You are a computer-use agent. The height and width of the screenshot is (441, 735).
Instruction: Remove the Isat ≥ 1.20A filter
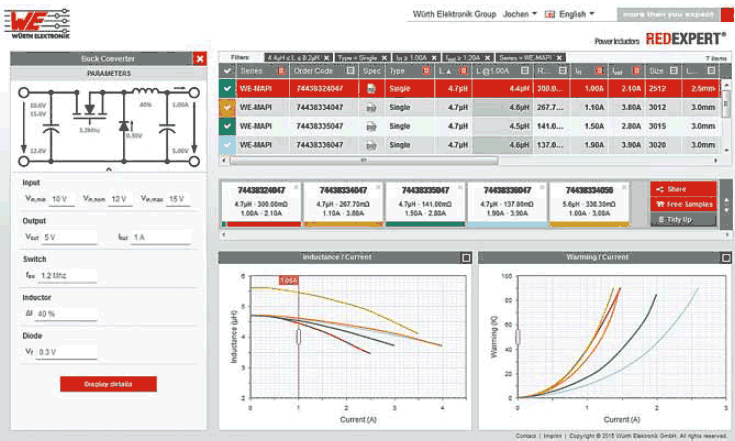pyautogui.click(x=488, y=58)
